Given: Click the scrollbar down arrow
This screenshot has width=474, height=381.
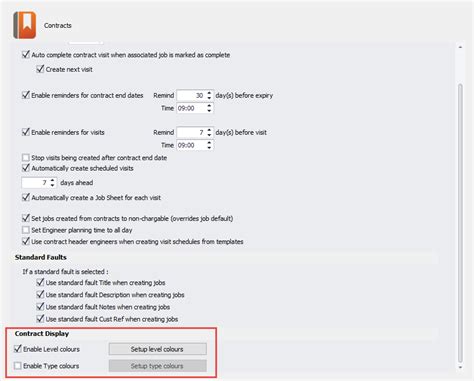Looking at the screenshot, I should click(x=460, y=368).
